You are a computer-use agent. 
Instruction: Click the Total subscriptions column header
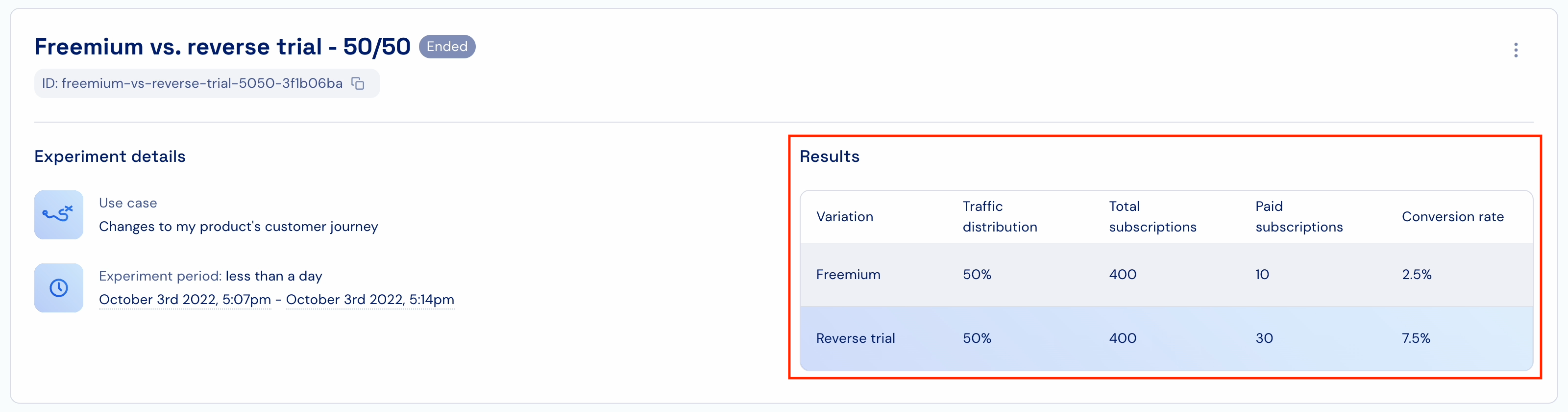point(1152,216)
